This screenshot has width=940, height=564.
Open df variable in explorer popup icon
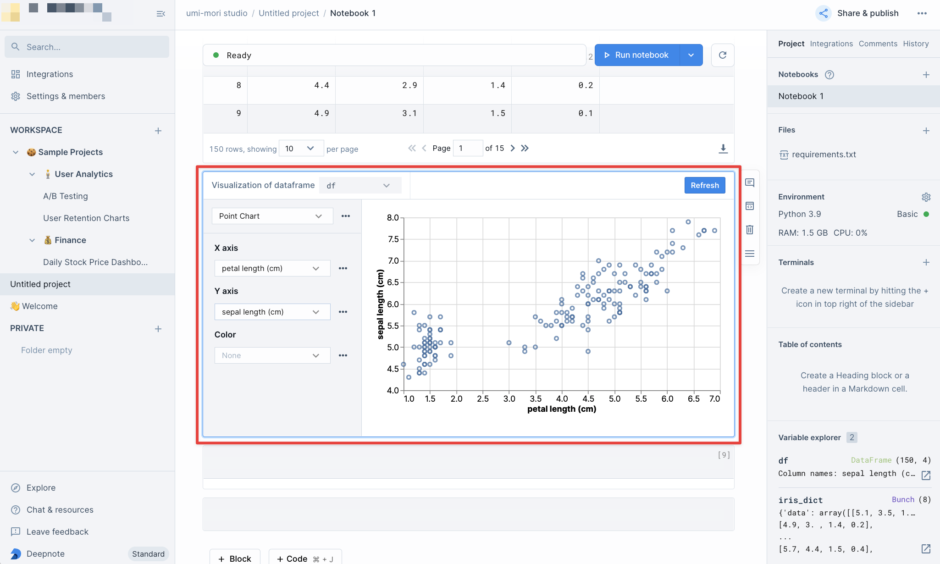(x=925, y=475)
